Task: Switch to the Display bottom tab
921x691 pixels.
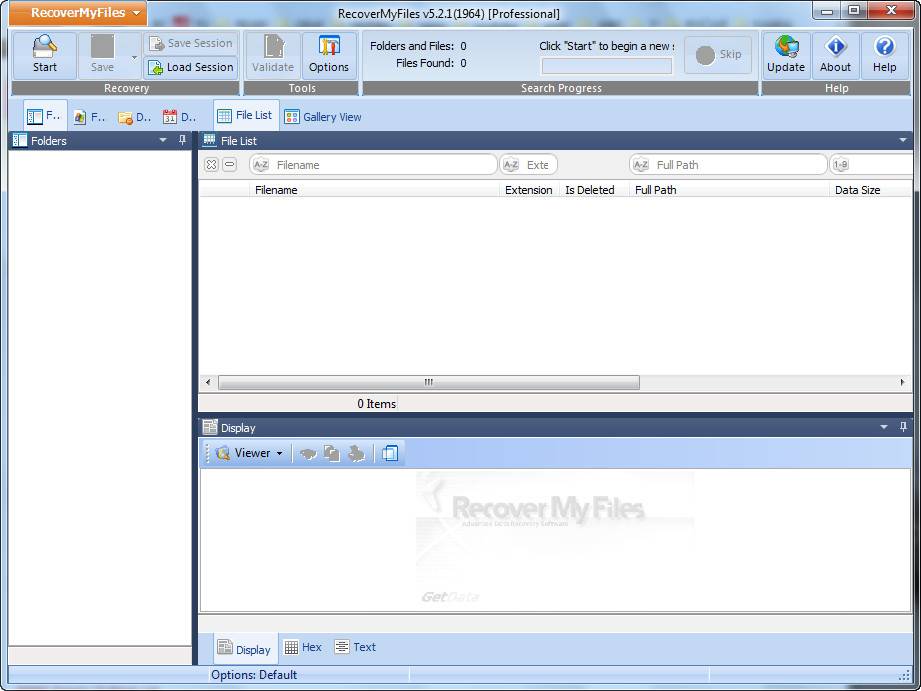Action: click(x=244, y=649)
